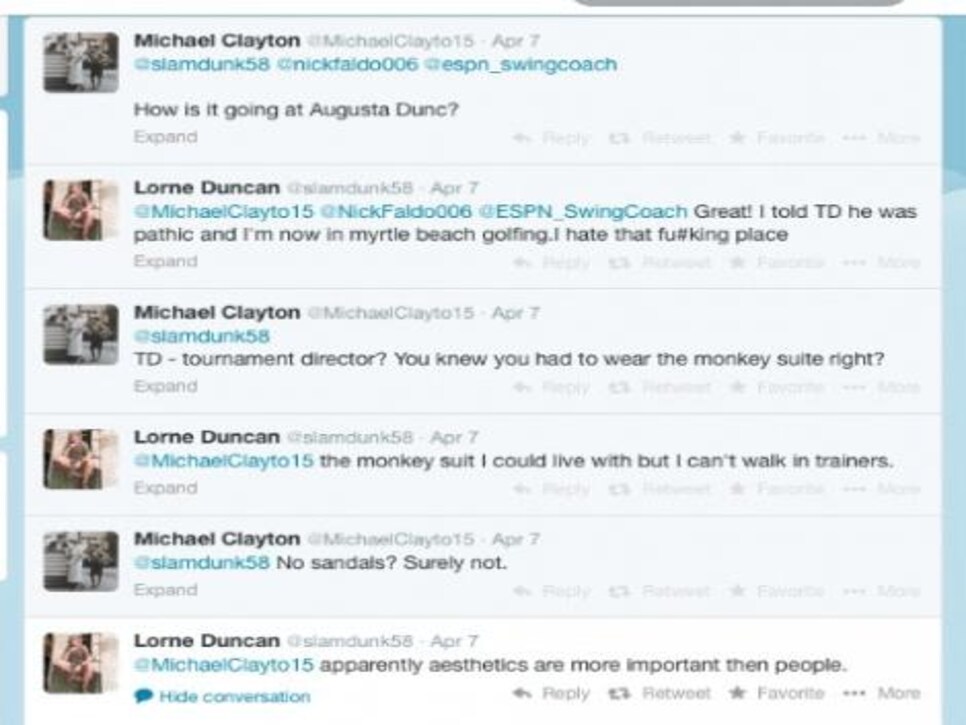966x725 pixels.
Task: Open @ESPN_SwingCoach mention in Lorne's reply
Action: tap(583, 211)
